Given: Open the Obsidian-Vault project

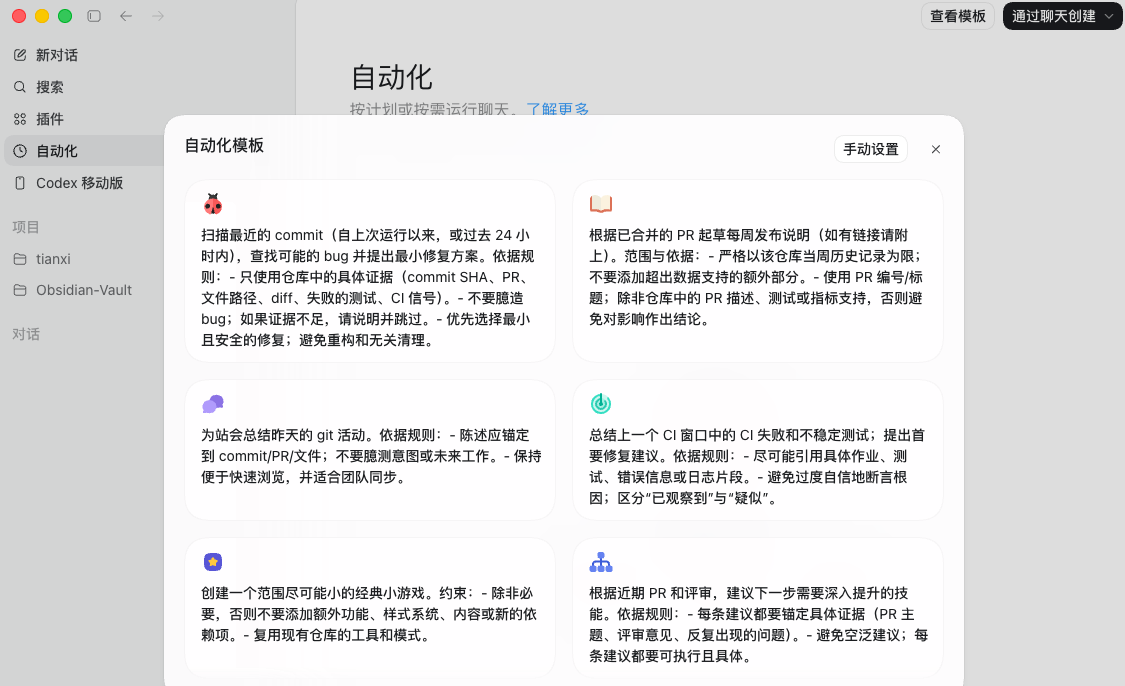Looking at the screenshot, I should [84, 290].
